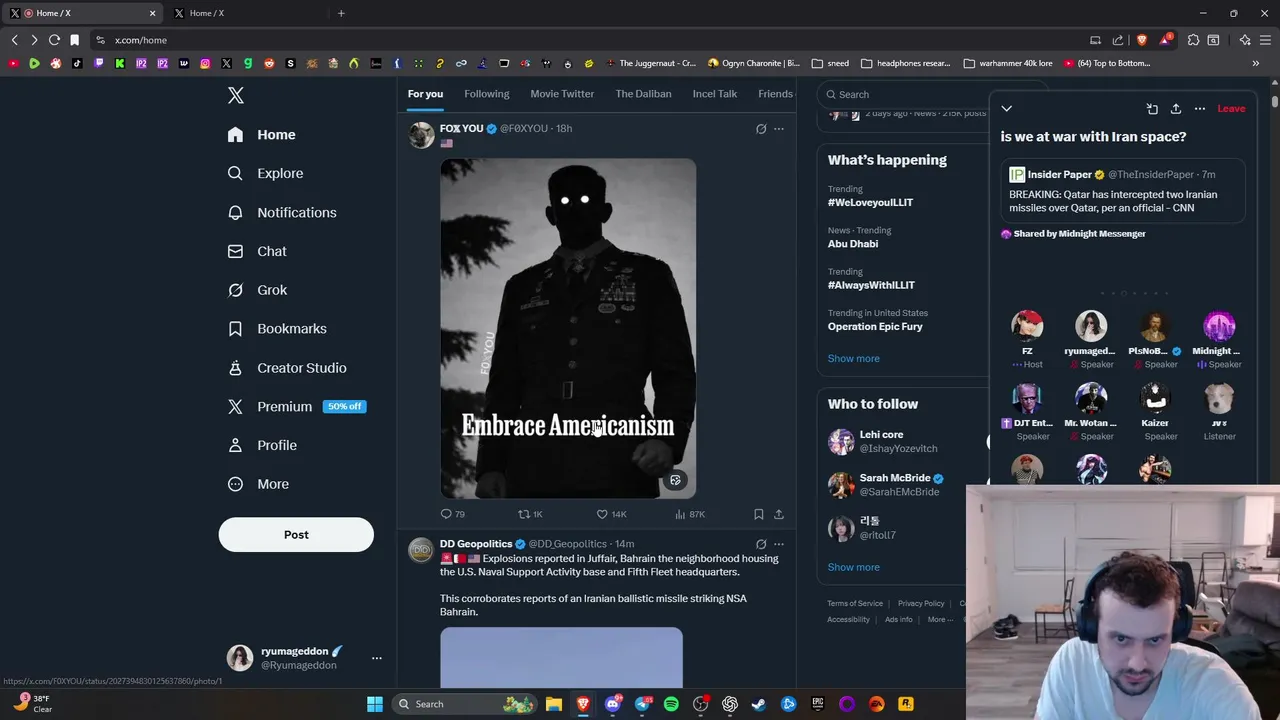The height and width of the screenshot is (720, 1280).
Task: Leave the Space
Action: coord(1231,109)
